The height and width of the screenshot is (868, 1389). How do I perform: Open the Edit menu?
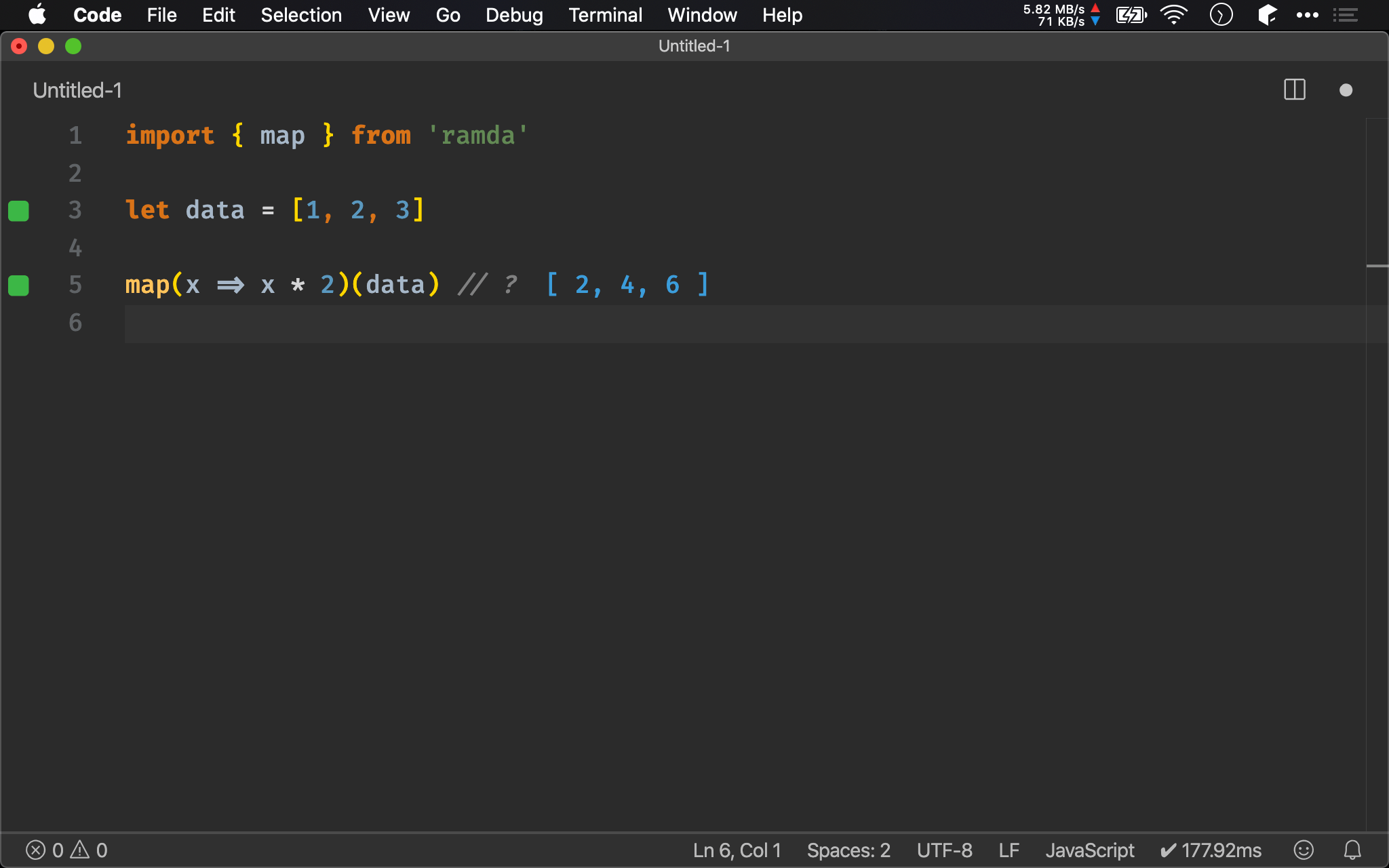pos(218,15)
